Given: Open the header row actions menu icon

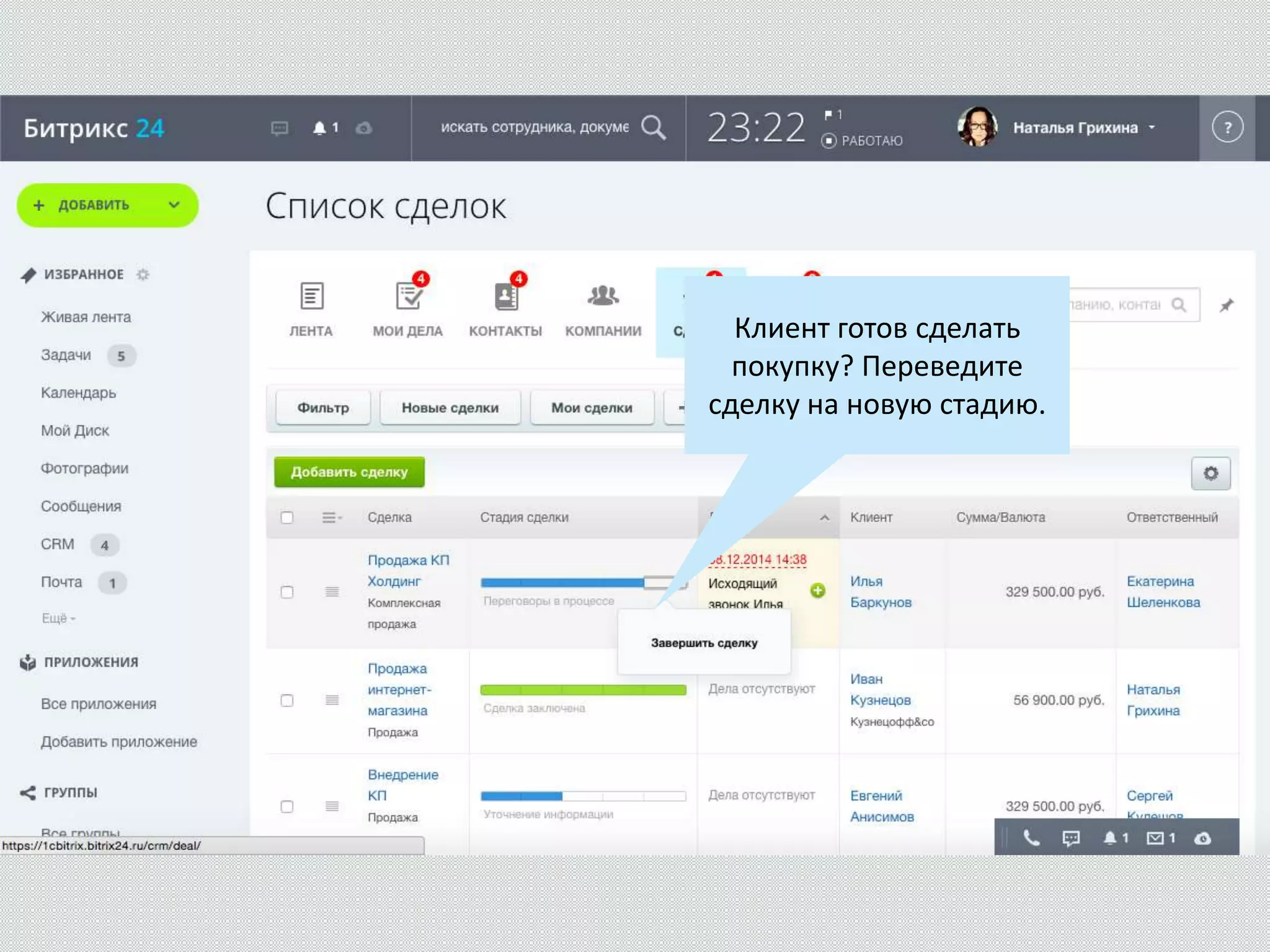Looking at the screenshot, I should (332, 518).
